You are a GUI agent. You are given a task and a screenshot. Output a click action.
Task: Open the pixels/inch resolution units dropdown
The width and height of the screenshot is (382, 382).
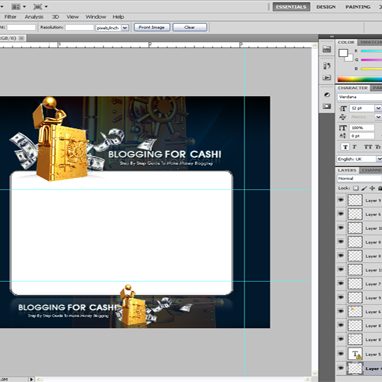coord(112,28)
